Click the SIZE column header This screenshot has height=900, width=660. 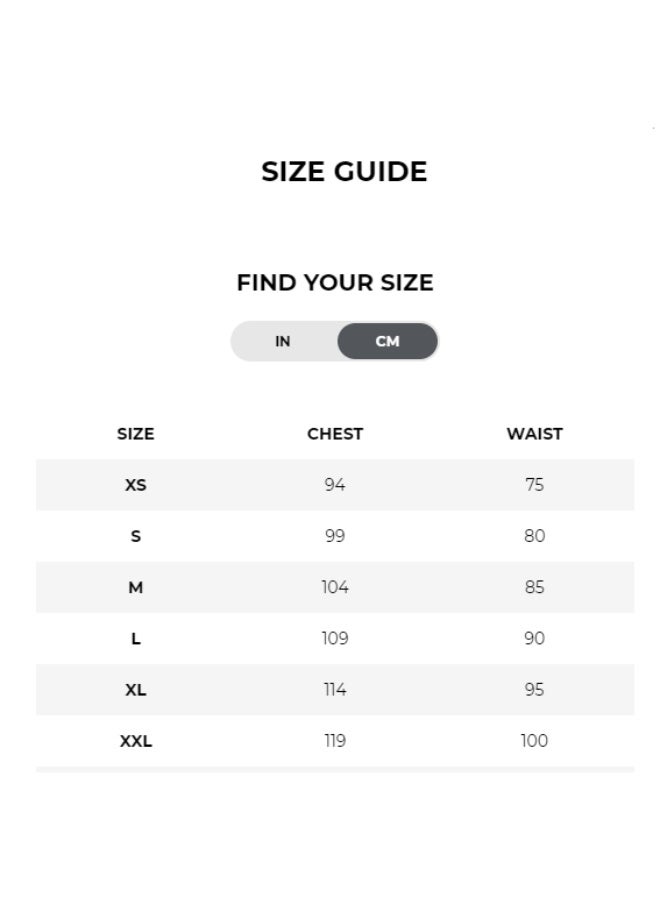coord(135,434)
